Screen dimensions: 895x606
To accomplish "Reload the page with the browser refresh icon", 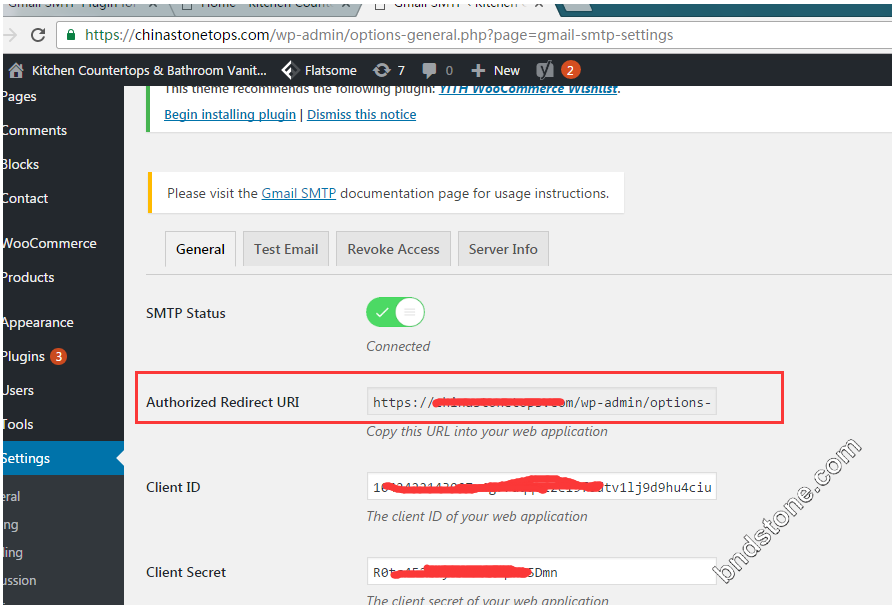I will 38,35.
